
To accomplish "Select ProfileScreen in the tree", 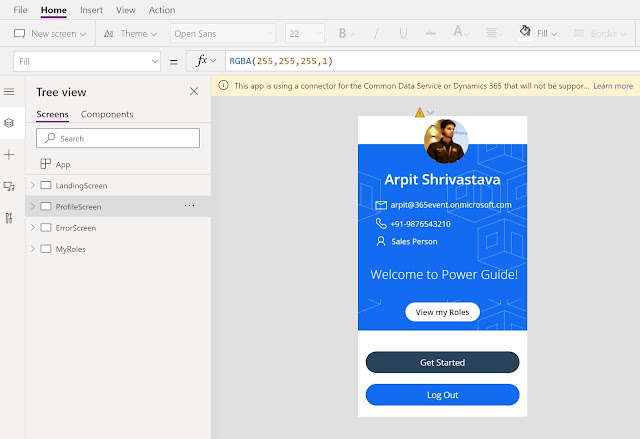I will (x=78, y=207).
